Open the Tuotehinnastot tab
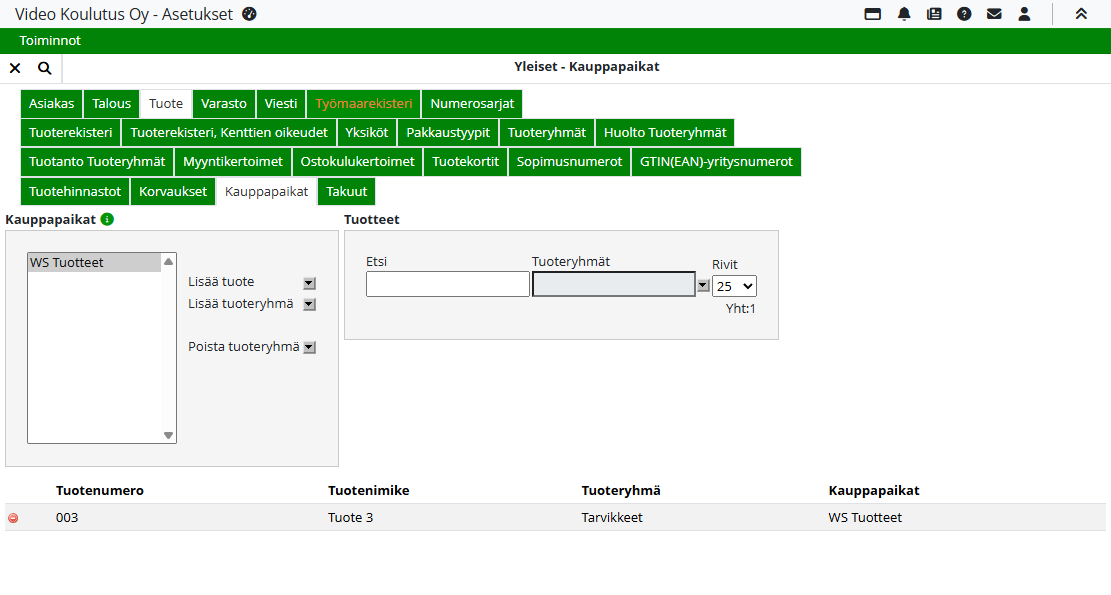The height and width of the screenshot is (595, 1111). pyautogui.click(x=75, y=191)
